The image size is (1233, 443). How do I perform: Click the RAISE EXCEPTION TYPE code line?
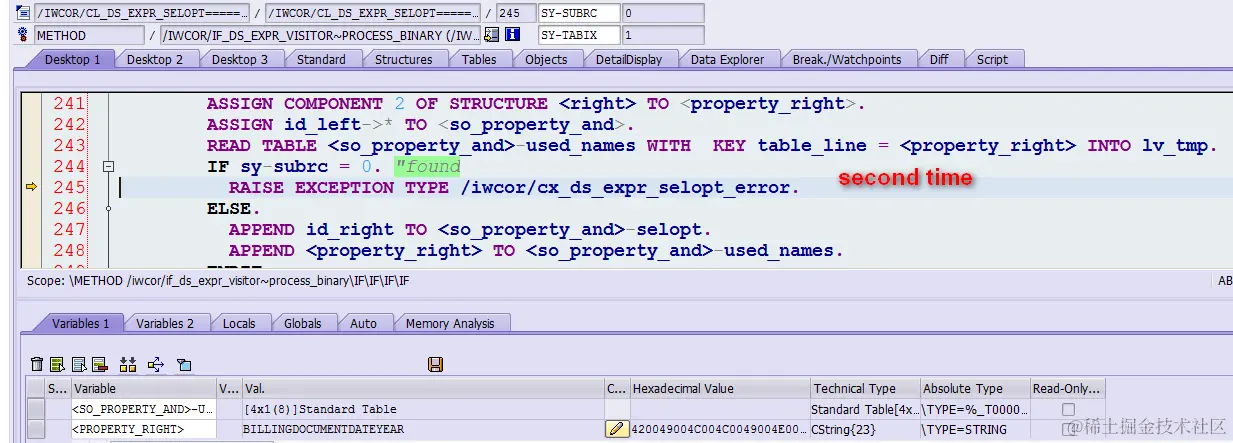pyautogui.click(x=514, y=187)
